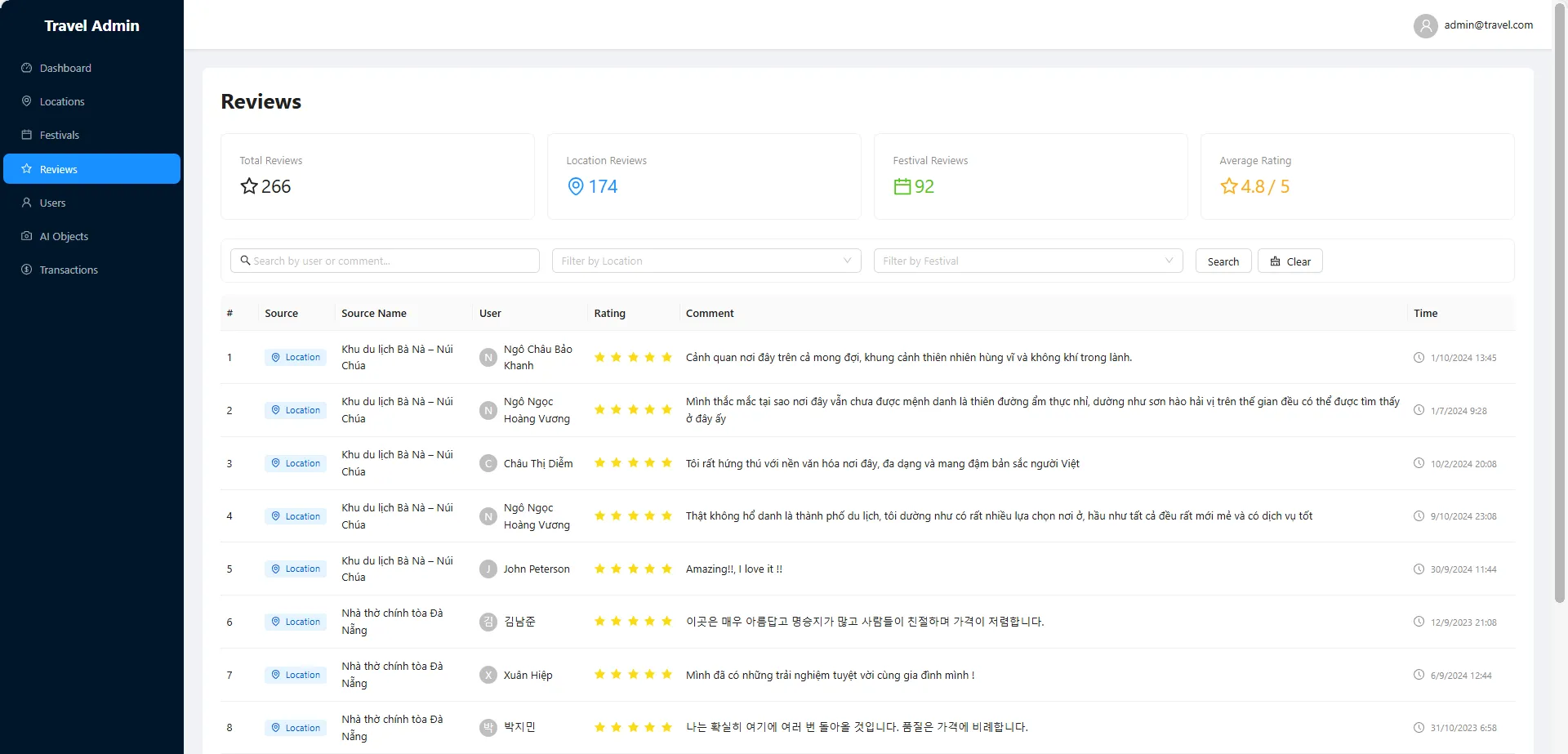Click the admin@travel.com account label
Screen dimensions: 1568x754
click(1489, 25)
